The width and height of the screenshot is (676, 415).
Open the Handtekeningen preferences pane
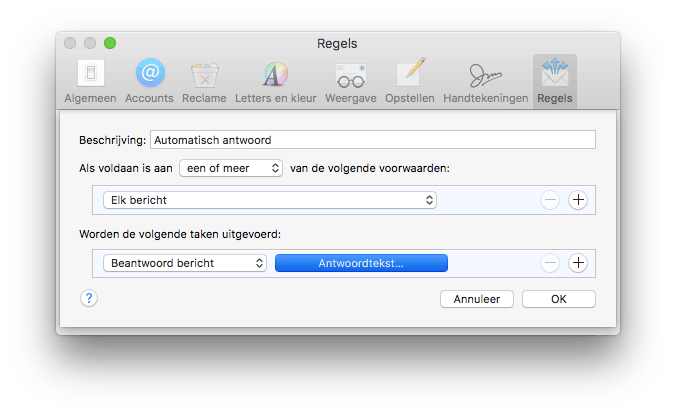[x=485, y=81]
